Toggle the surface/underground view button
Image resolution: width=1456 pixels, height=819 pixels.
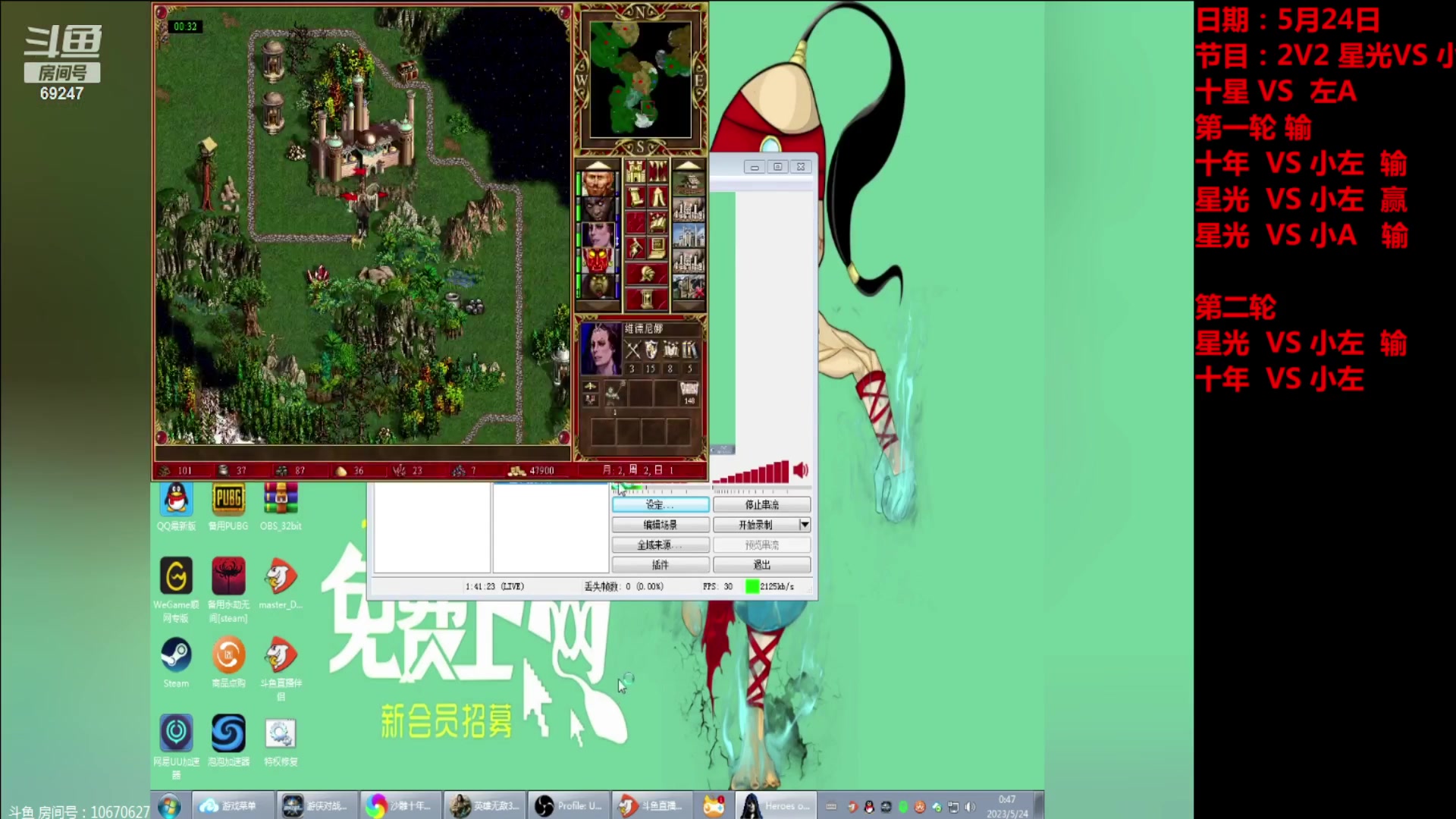(x=658, y=171)
